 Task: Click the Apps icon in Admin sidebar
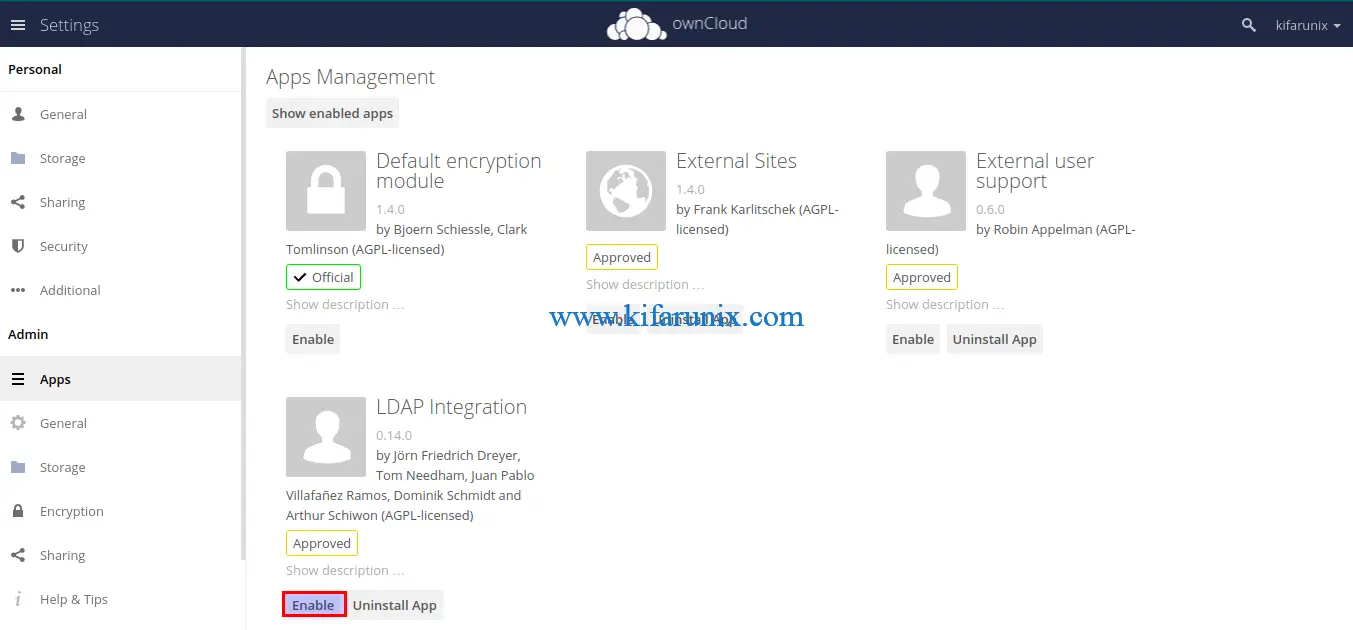tap(18, 379)
